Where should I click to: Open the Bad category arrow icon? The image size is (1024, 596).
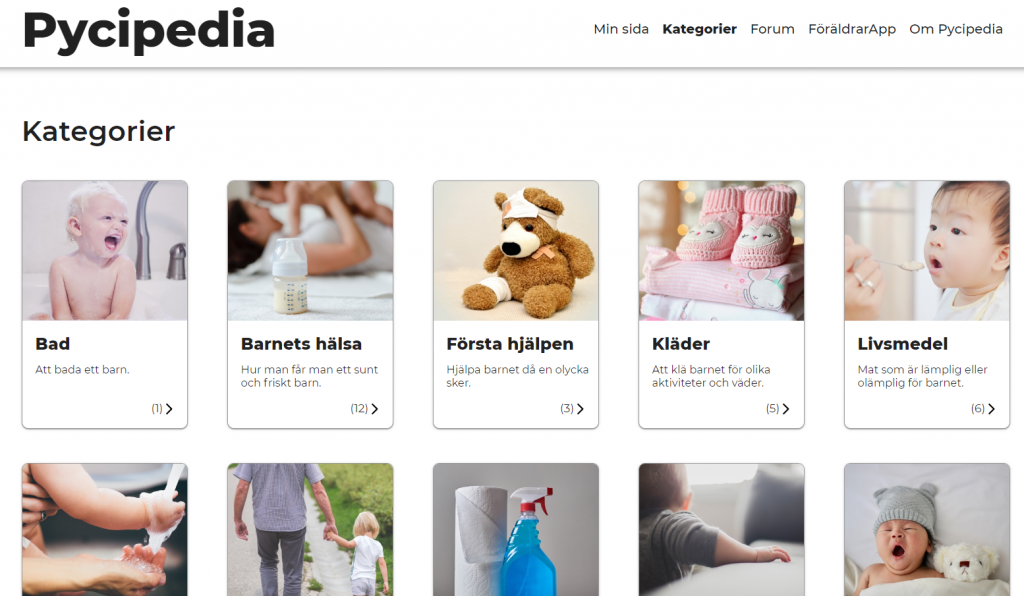[169, 409]
